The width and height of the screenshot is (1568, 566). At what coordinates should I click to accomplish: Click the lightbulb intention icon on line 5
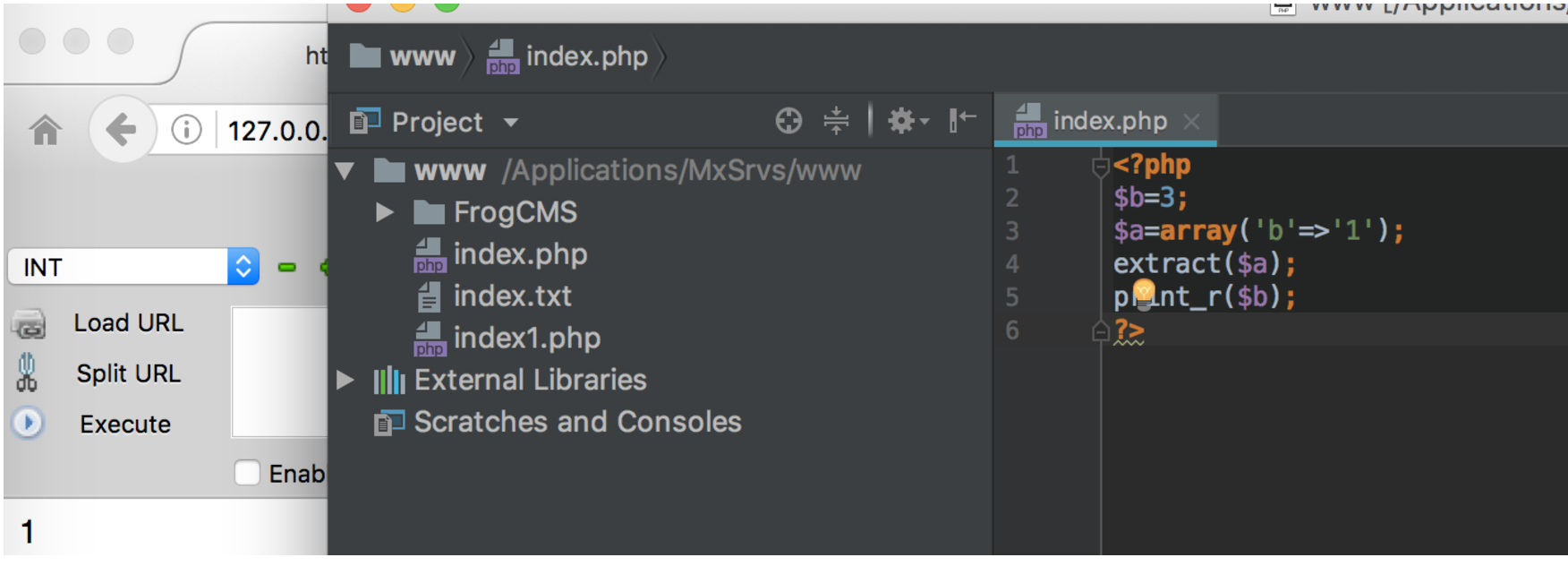(x=1143, y=290)
